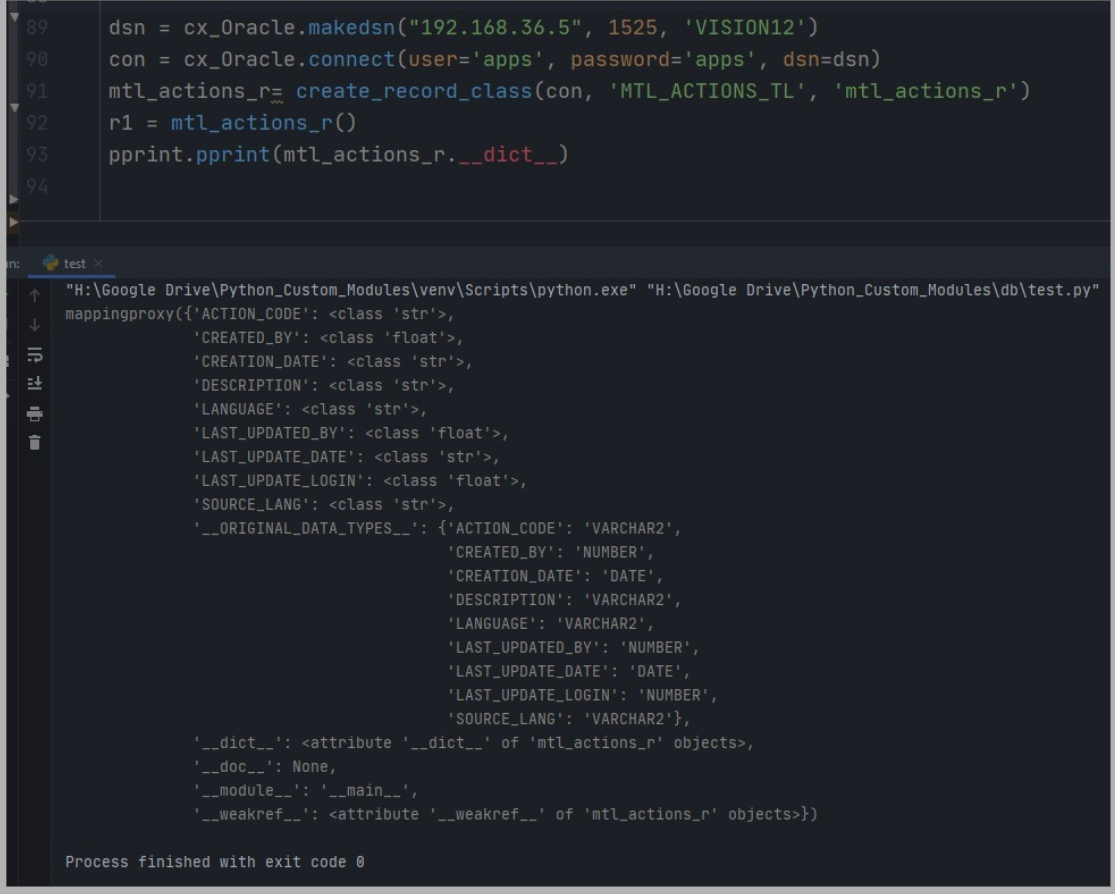This screenshot has height=894, width=1115.
Task: Close the 'test' run tab
Action: point(98,264)
